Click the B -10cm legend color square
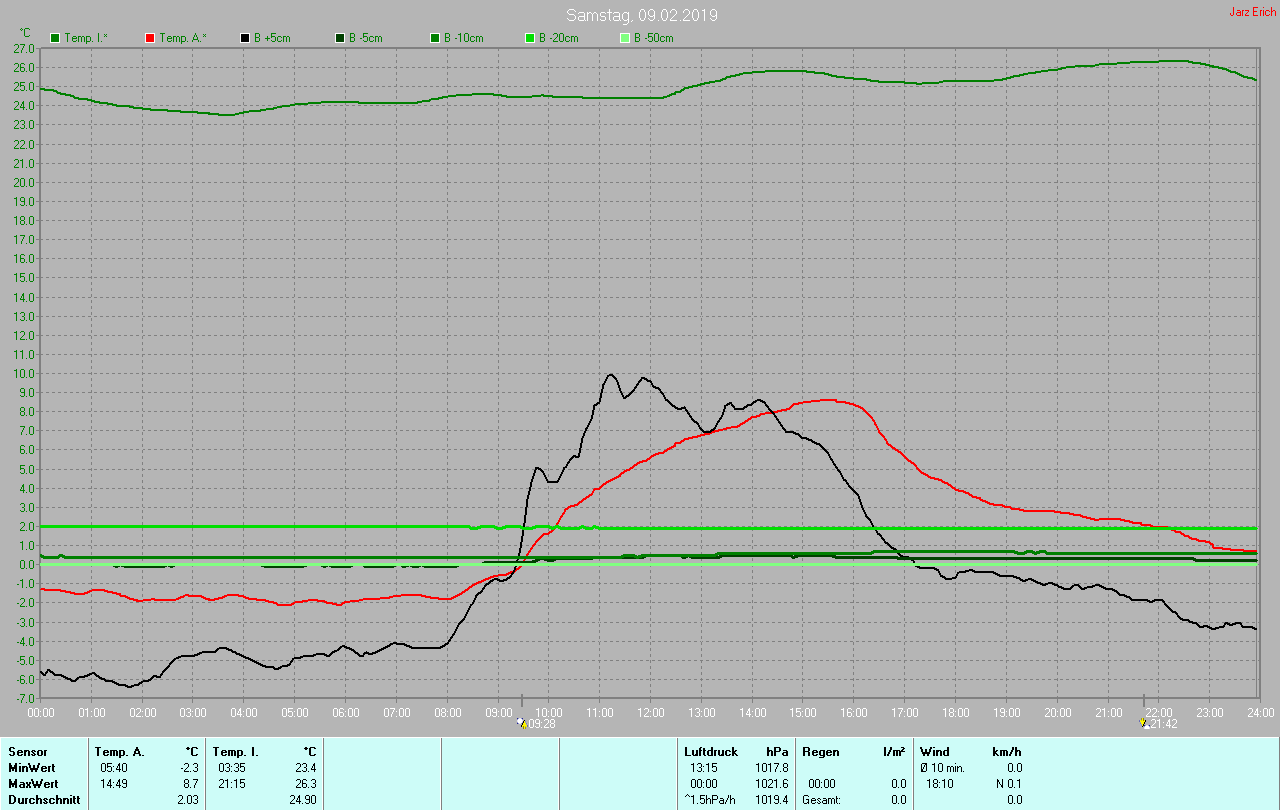The image size is (1280, 810). 435,38
